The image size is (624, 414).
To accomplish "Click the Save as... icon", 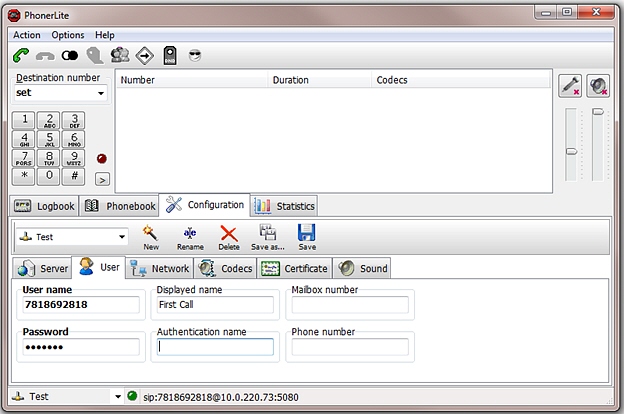I will pos(267,238).
